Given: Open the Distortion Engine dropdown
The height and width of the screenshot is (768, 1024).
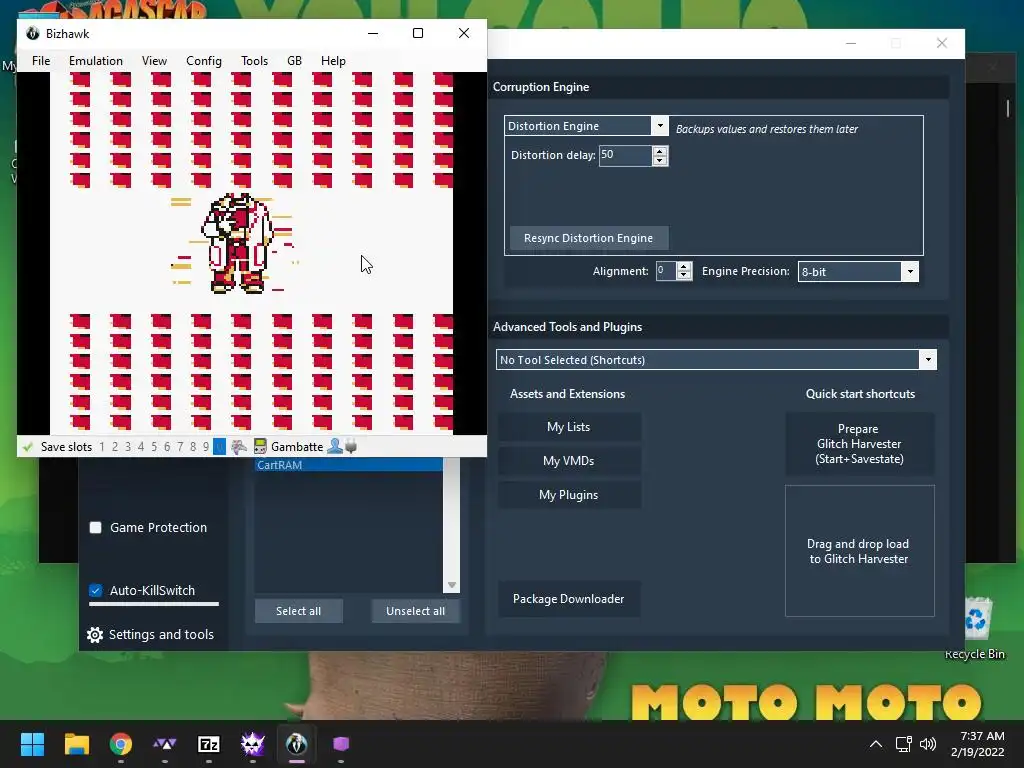Looking at the screenshot, I should tap(660, 125).
